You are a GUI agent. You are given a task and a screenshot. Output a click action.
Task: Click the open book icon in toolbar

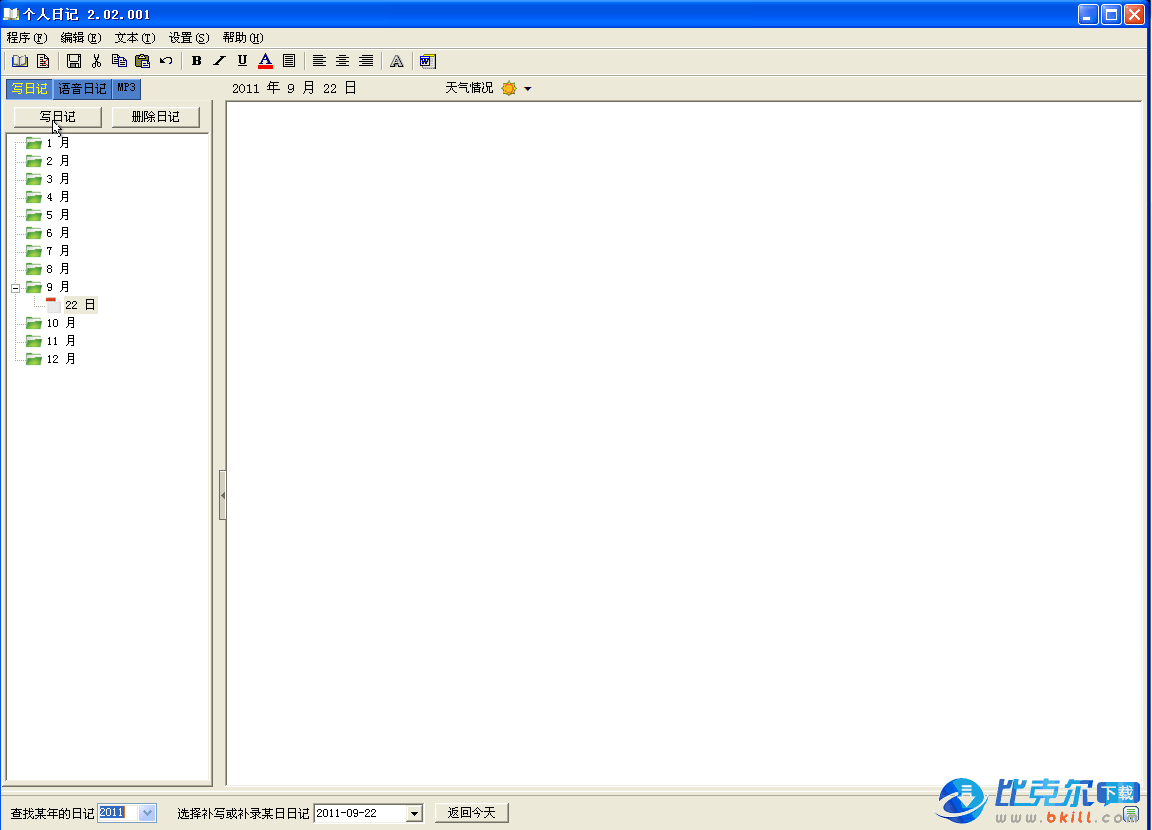coord(20,61)
